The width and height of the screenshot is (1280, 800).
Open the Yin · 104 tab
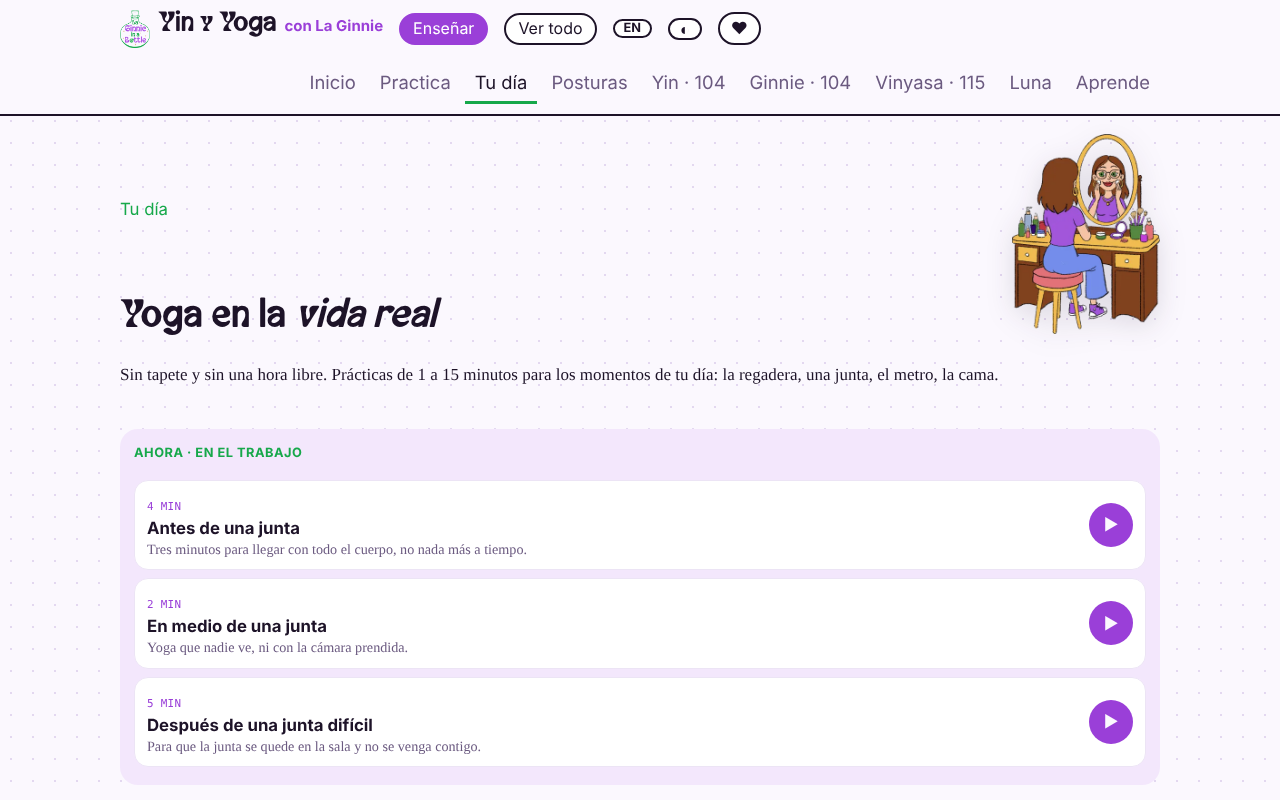click(688, 83)
